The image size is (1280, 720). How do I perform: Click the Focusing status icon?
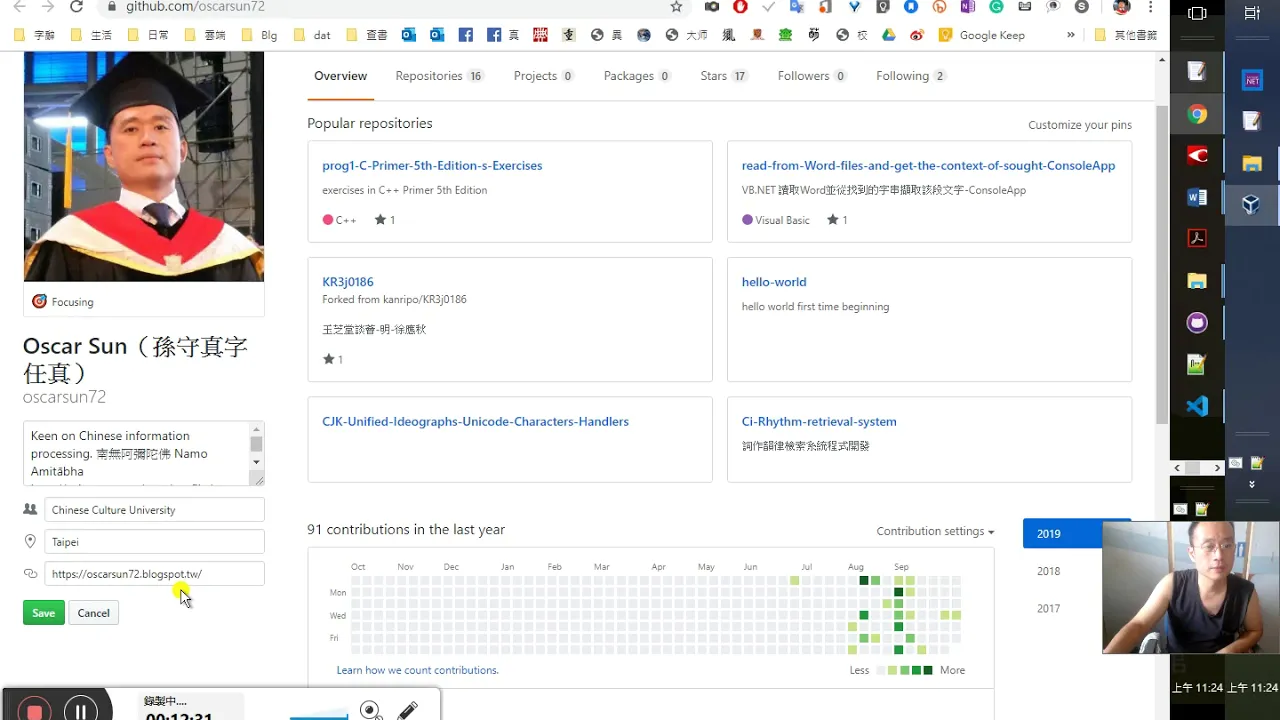click(39, 301)
